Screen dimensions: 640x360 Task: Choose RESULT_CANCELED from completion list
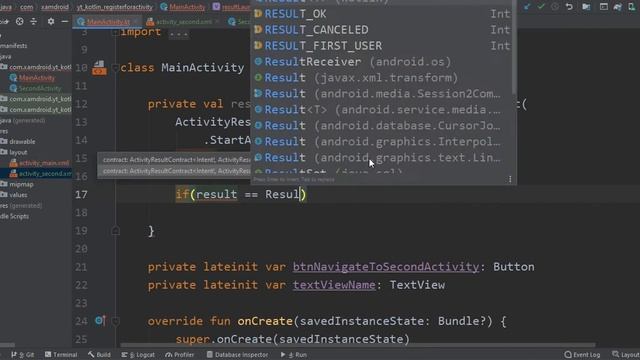pyautogui.click(x=382, y=30)
